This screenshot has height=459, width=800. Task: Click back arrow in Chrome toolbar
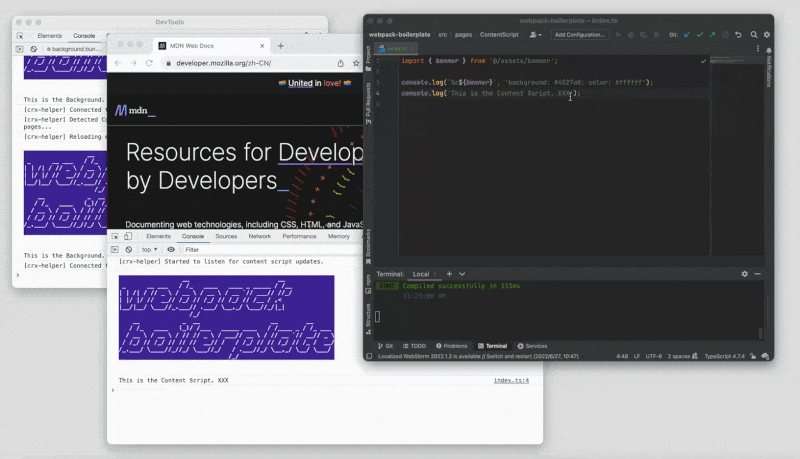tap(118, 63)
